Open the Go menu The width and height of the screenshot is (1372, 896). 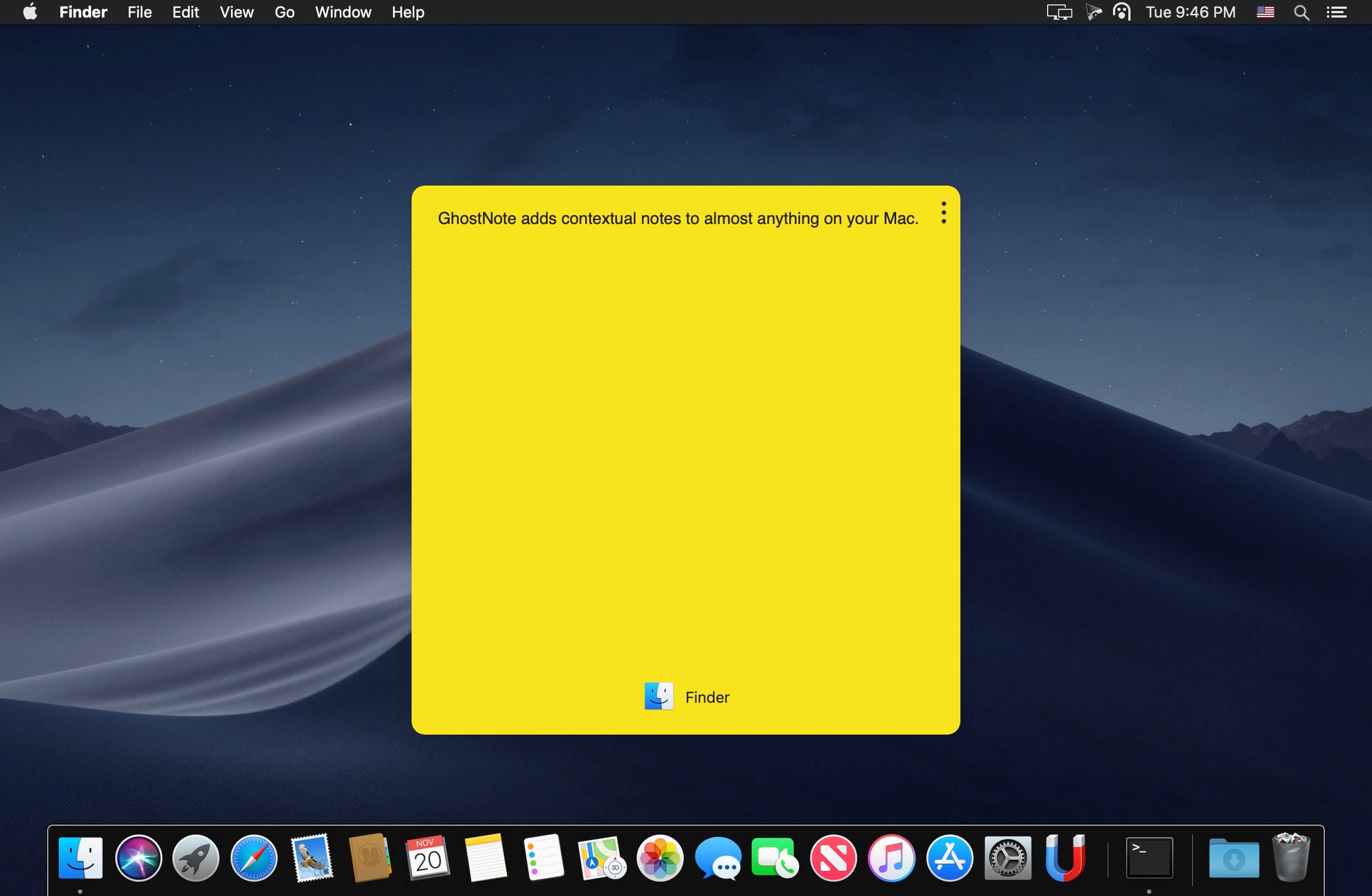[x=284, y=12]
